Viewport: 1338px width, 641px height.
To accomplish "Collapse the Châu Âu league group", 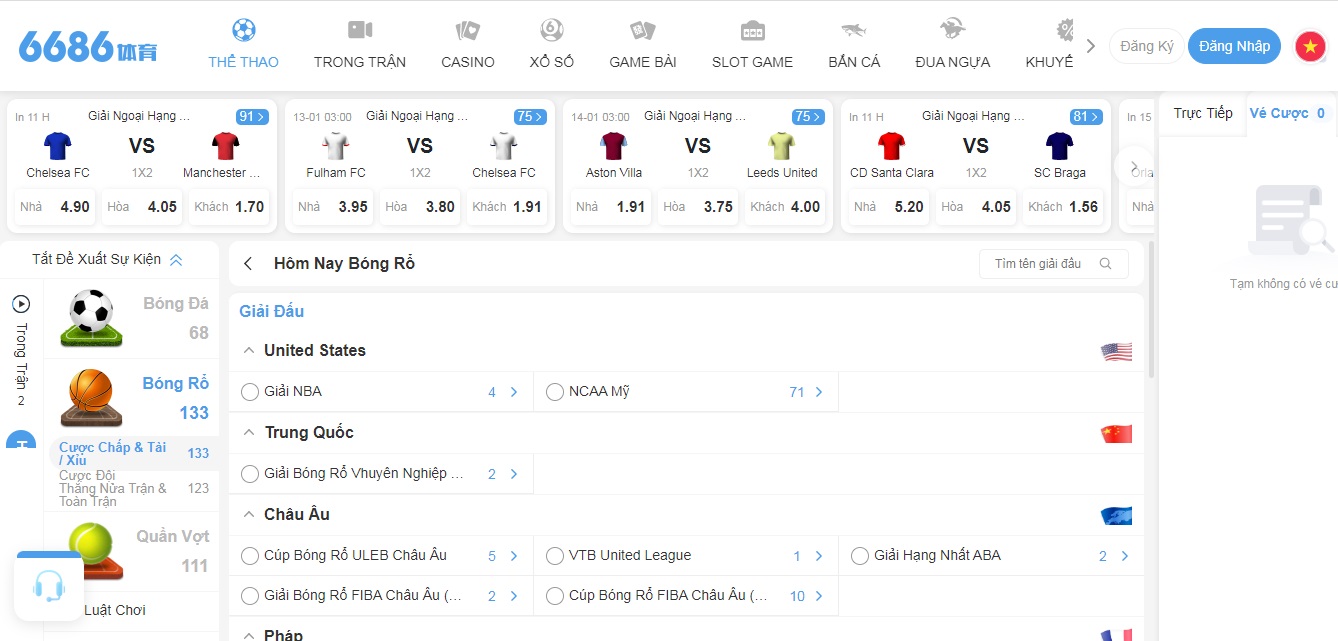I will tap(248, 515).
